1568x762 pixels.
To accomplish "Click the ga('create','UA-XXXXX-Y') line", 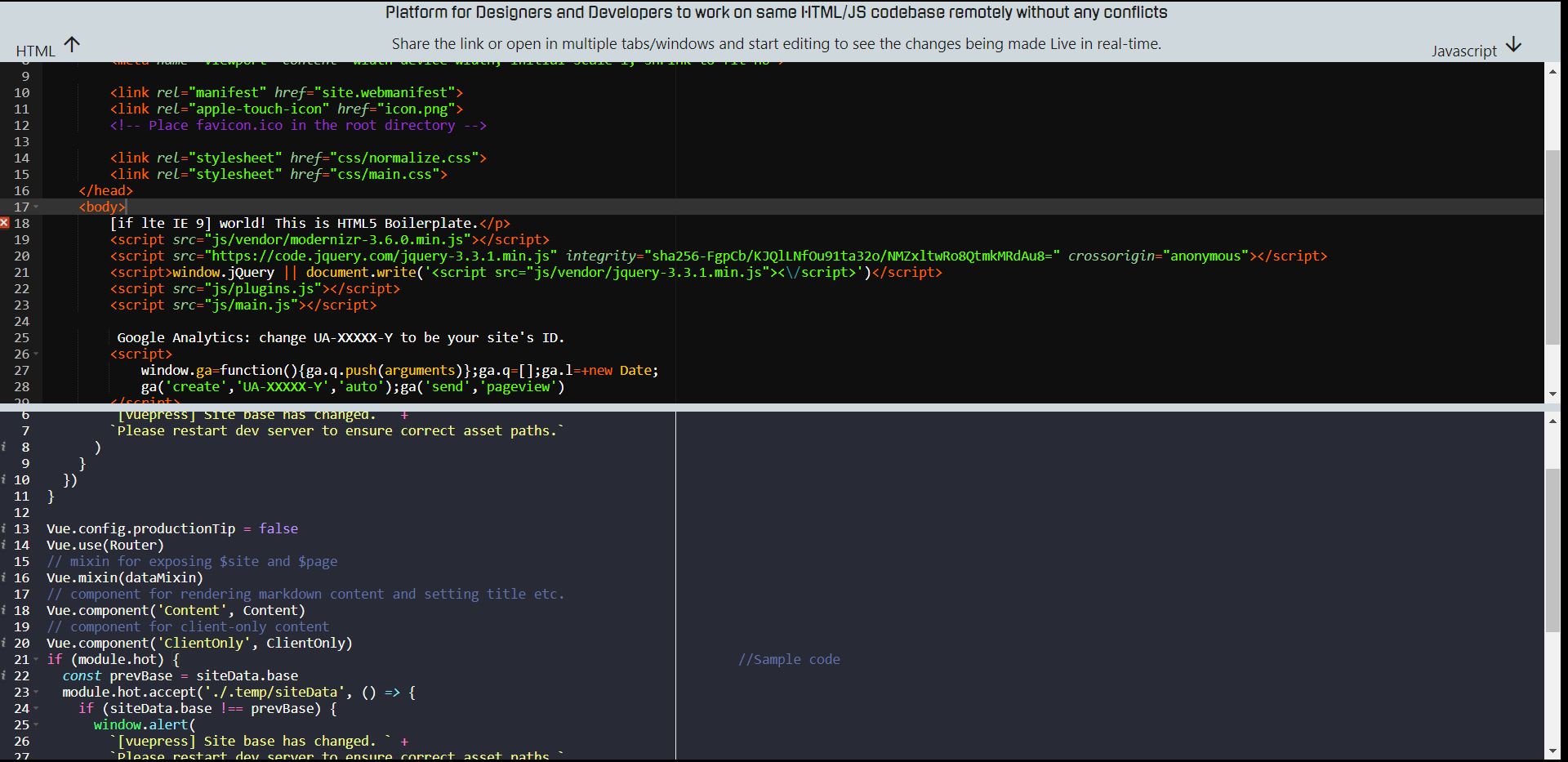I will click(353, 386).
